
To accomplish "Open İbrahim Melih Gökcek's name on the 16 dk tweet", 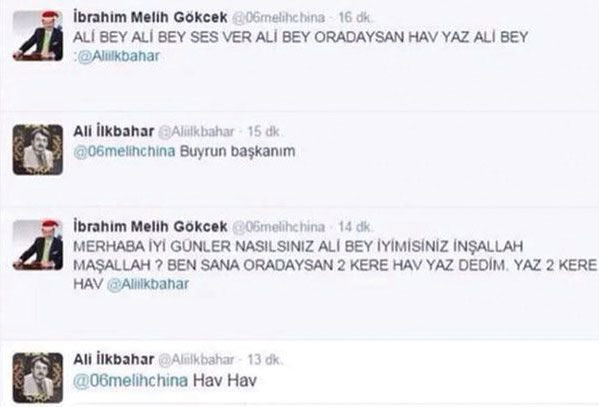I will pos(150,17).
